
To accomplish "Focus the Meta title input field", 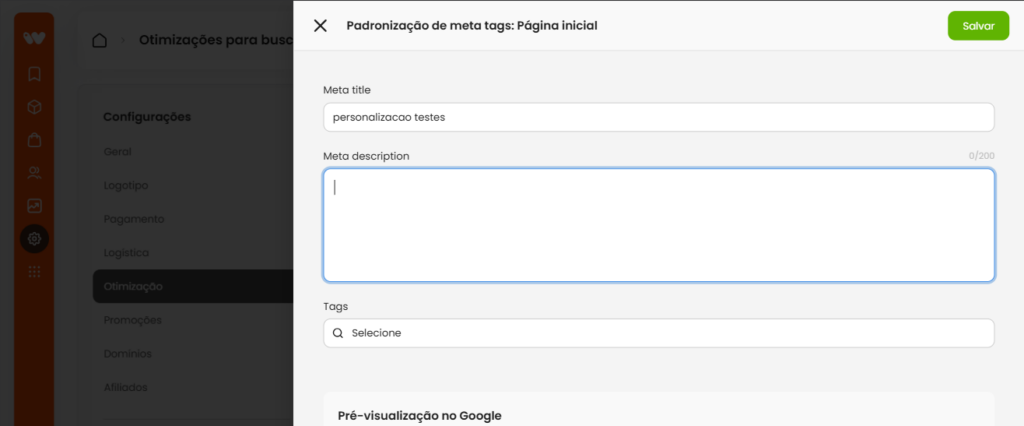I will (659, 118).
